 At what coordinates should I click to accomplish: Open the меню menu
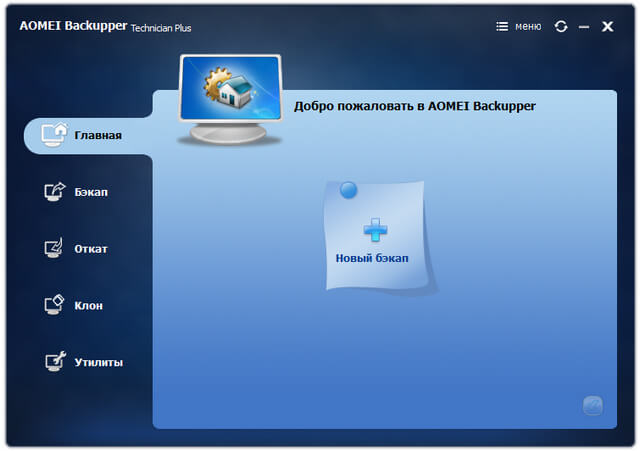click(x=528, y=27)
